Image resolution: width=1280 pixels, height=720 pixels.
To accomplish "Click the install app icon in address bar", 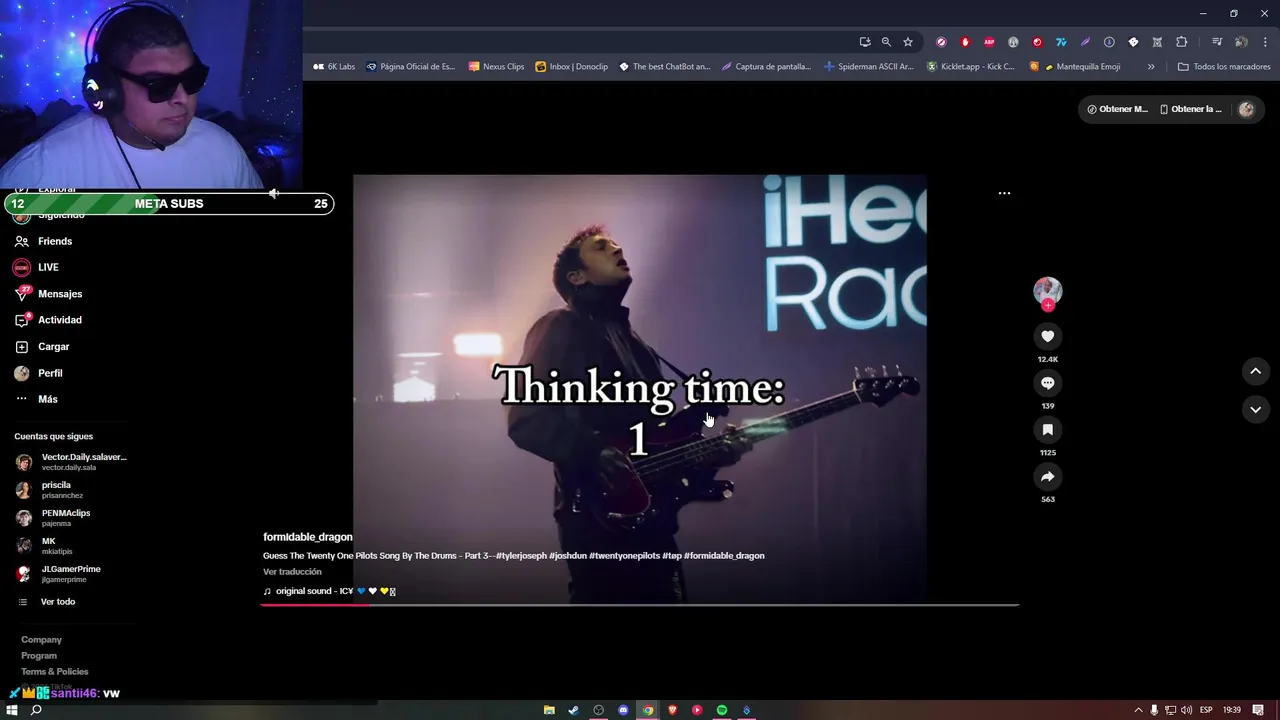I will point(865,42).
